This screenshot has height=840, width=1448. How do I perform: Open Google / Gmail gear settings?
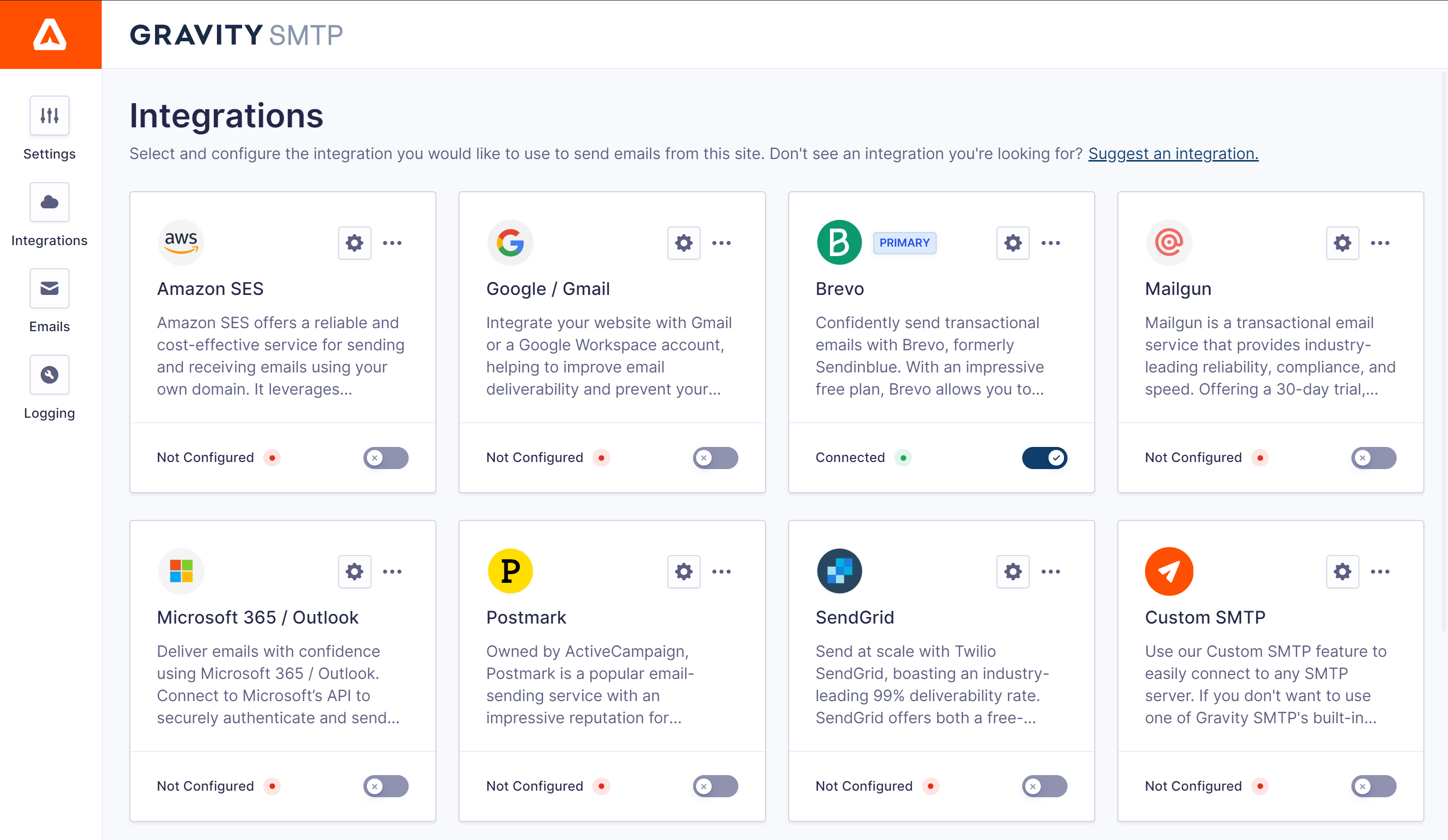(x=684, y=243)
